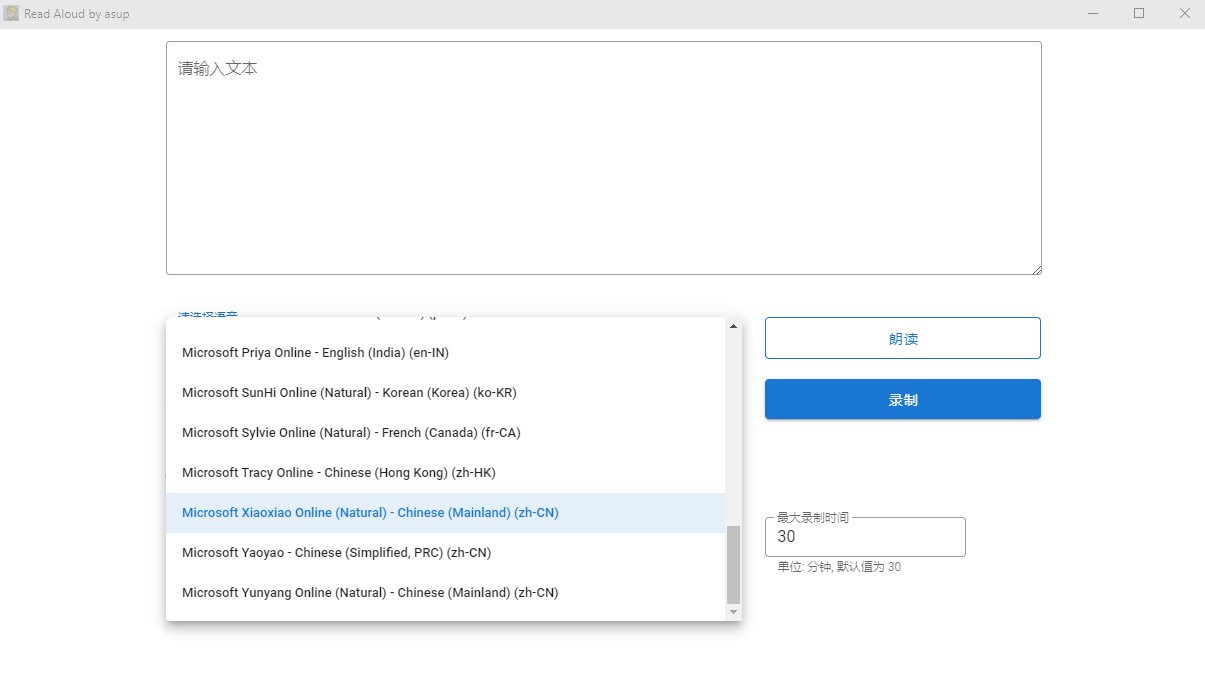The height and width of the screenshot is (697, 1205).
Task: Click the voice list scrollbar thumb
Action: coord(733,564)
